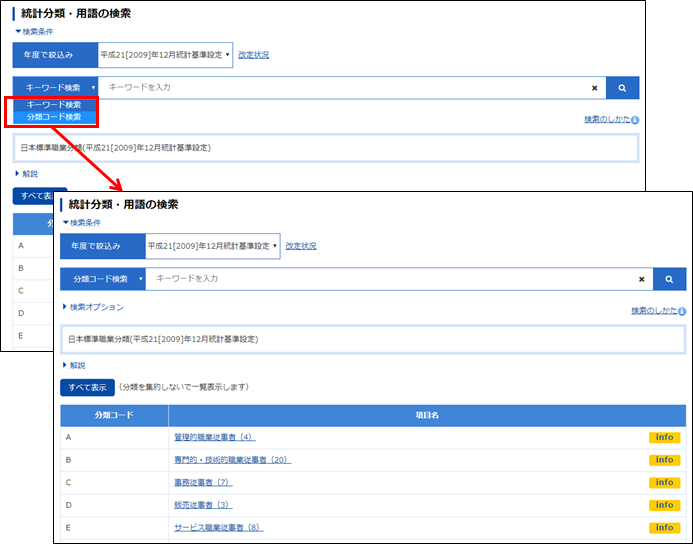The width and height of the screenshot is (693, 544).
Task: Click the magnifier search button in the lower panel
Action: [669, 279]
